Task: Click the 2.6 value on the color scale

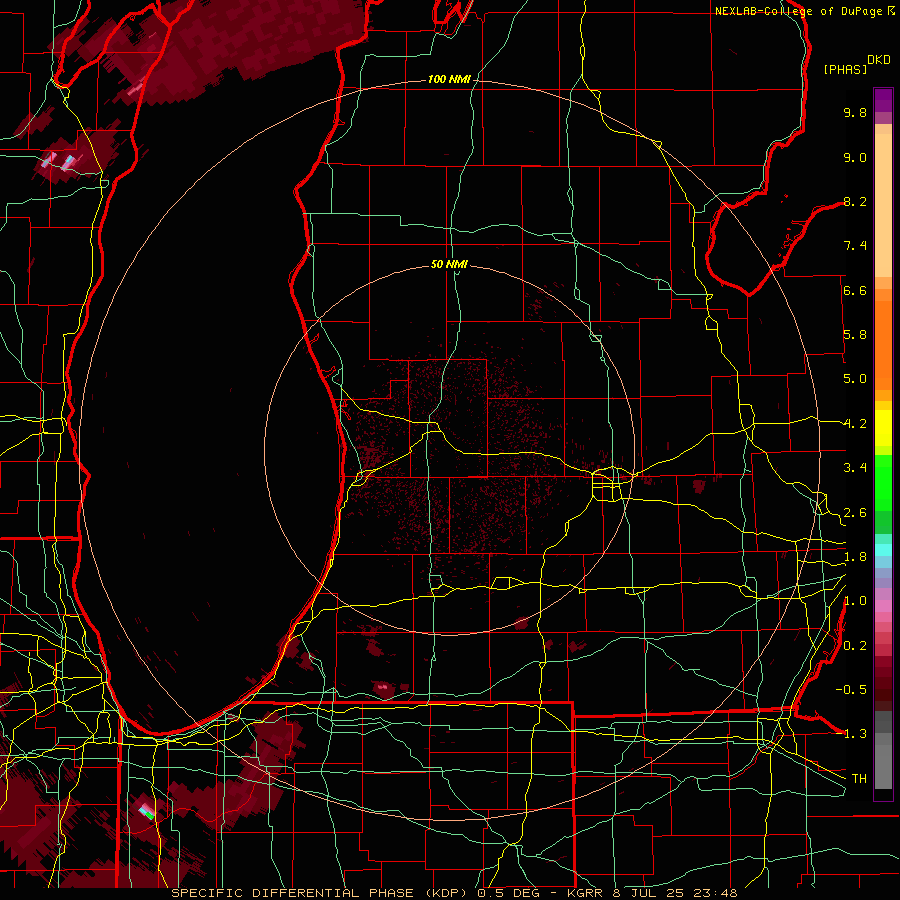Action: 855,513
